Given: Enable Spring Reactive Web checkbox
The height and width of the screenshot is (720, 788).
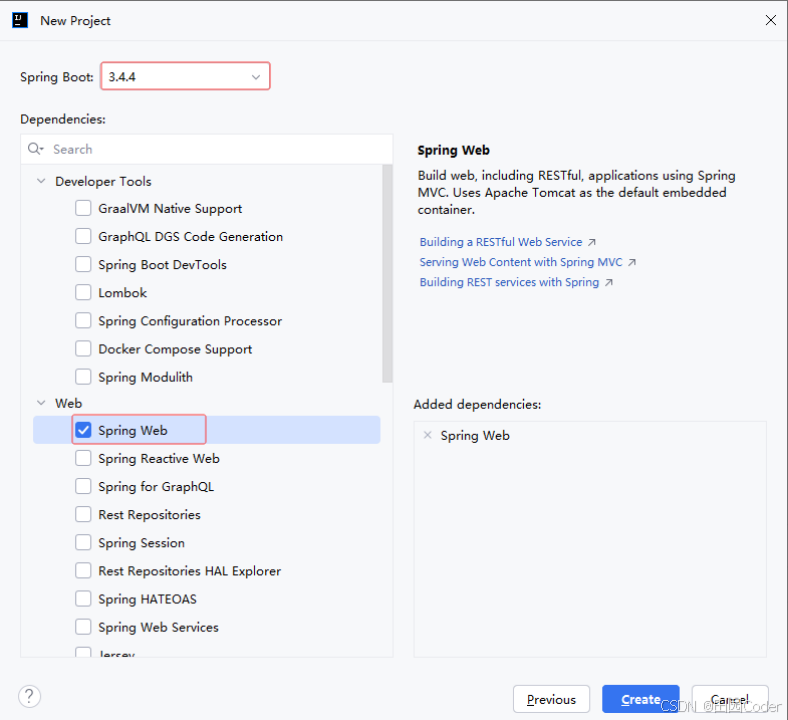Looking at the screenshot, I should tap(83, 458).
